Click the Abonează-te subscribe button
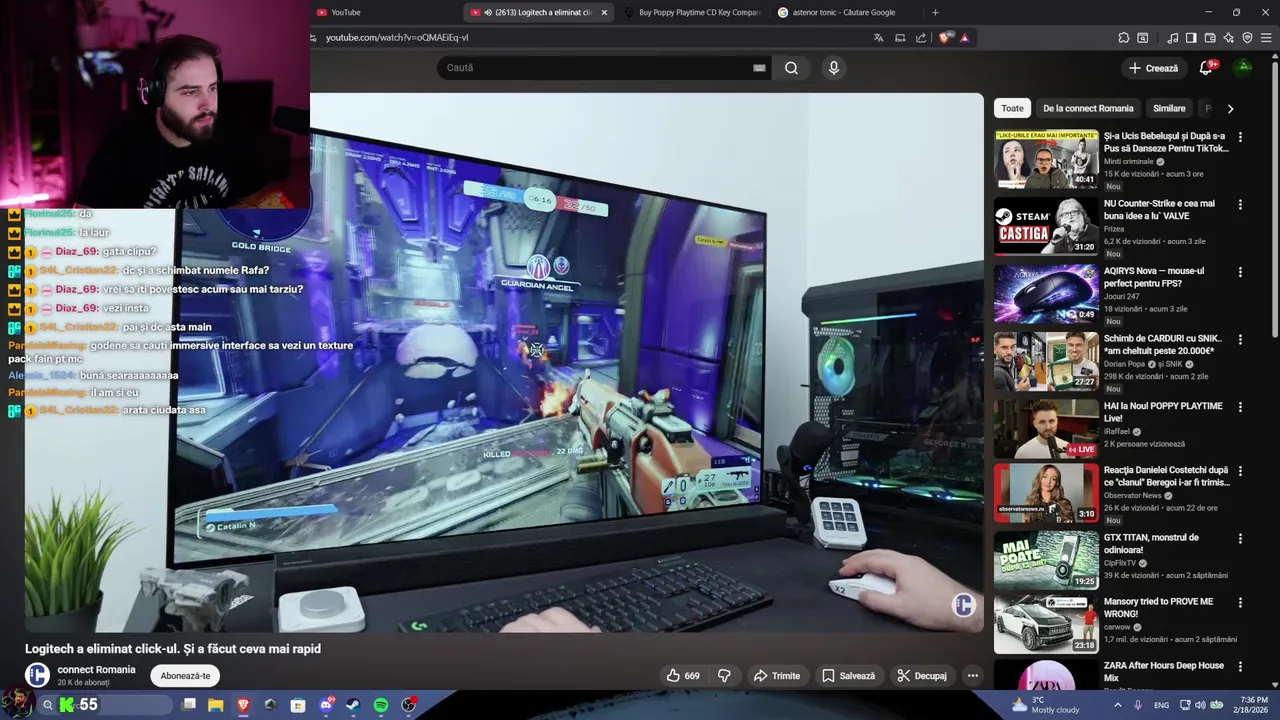This screenshot has height=720, width=1280. [x=185, y=676]
